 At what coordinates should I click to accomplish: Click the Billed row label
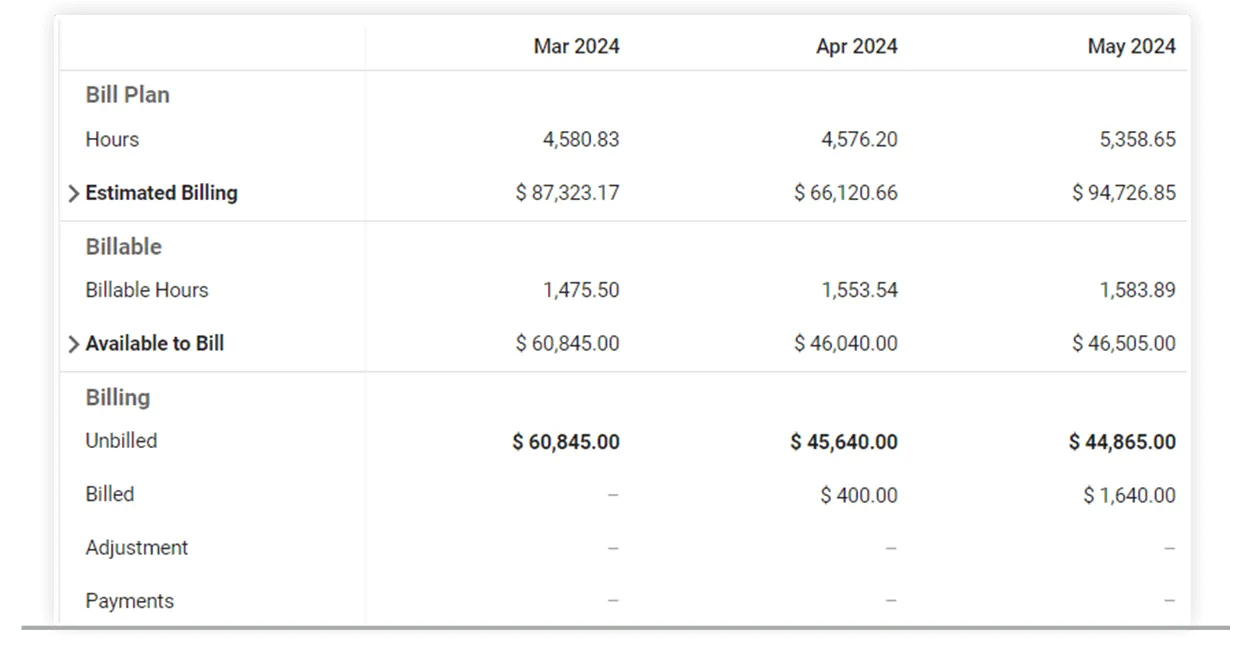109,494
